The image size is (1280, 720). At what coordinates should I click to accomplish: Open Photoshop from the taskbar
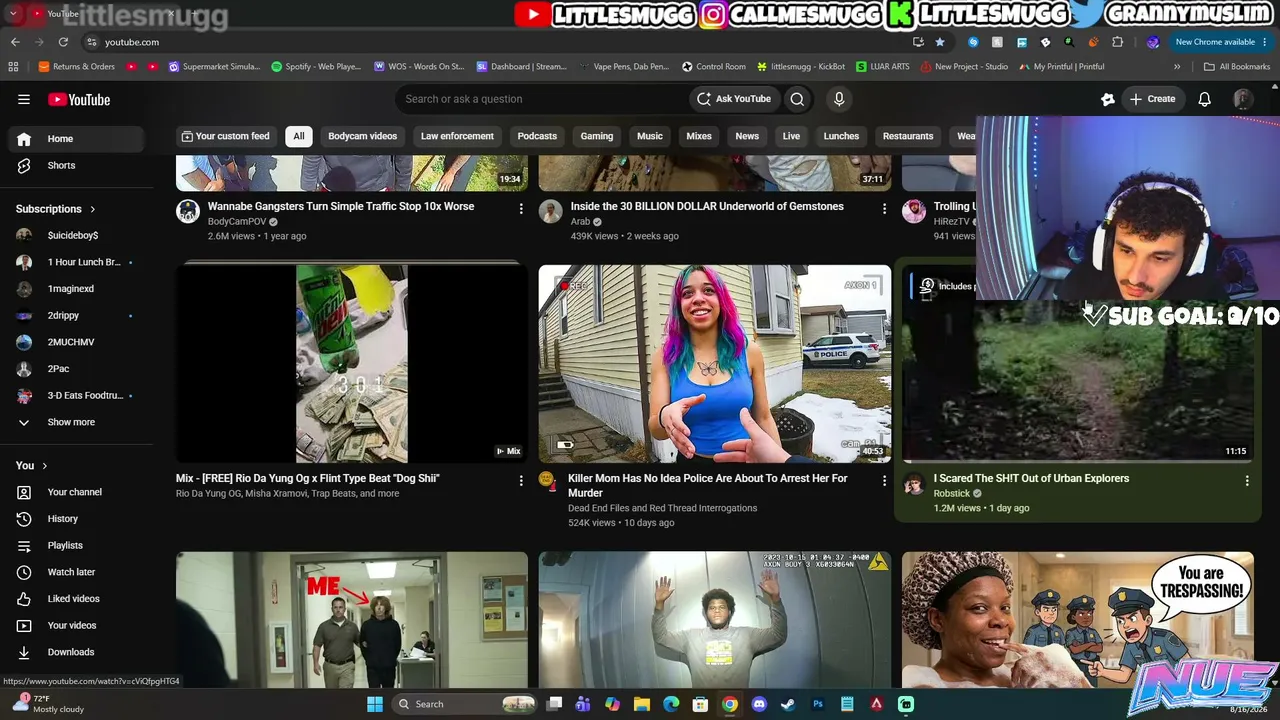pos(818,704)
